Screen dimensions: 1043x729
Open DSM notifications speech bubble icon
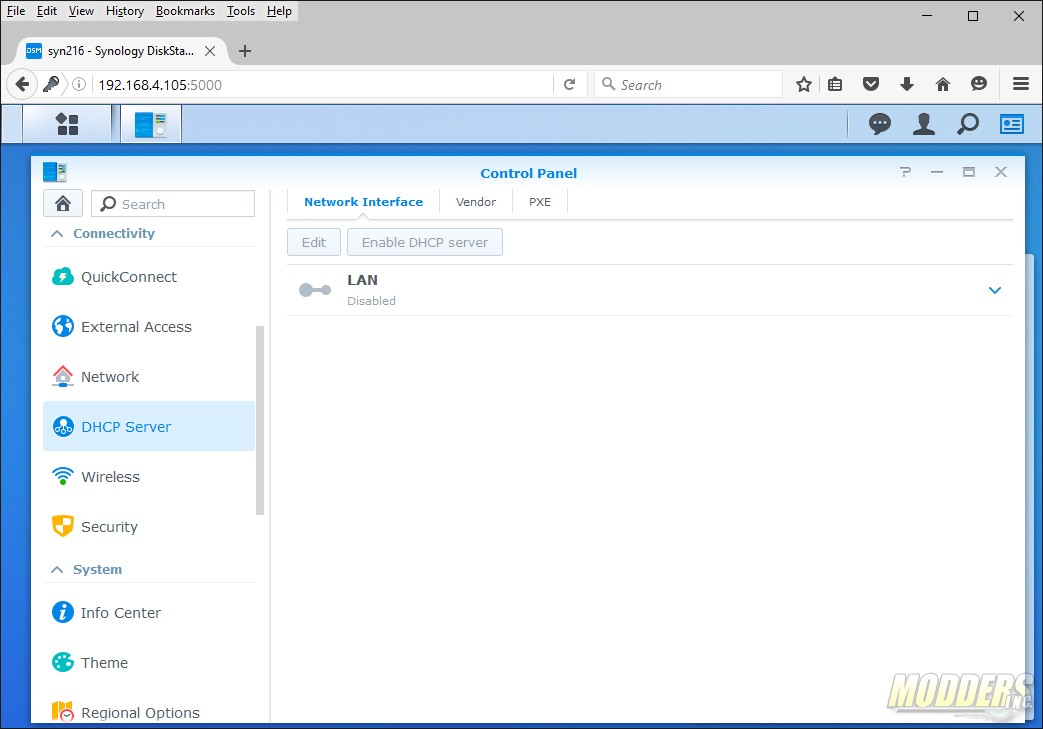879,124
